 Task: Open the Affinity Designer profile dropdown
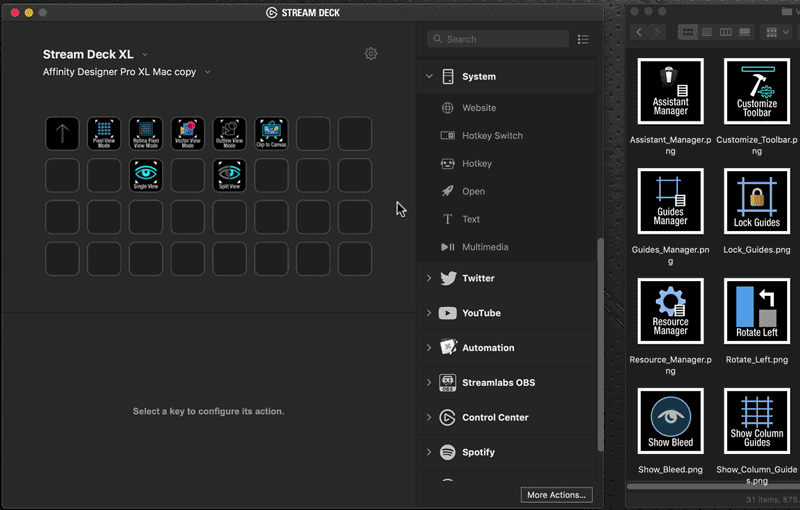pos(208,72)
